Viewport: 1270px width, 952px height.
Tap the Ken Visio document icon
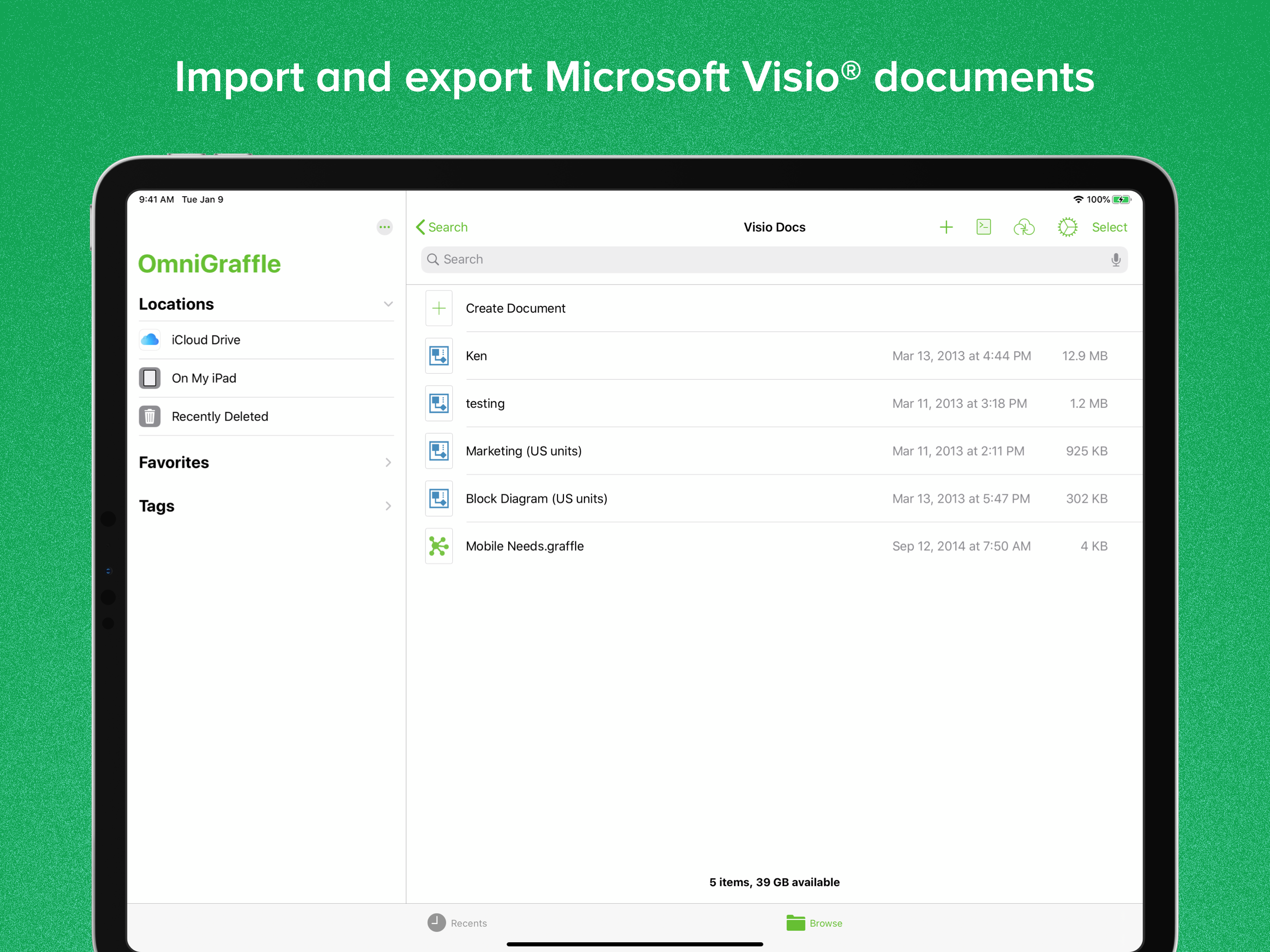[439, 356]
